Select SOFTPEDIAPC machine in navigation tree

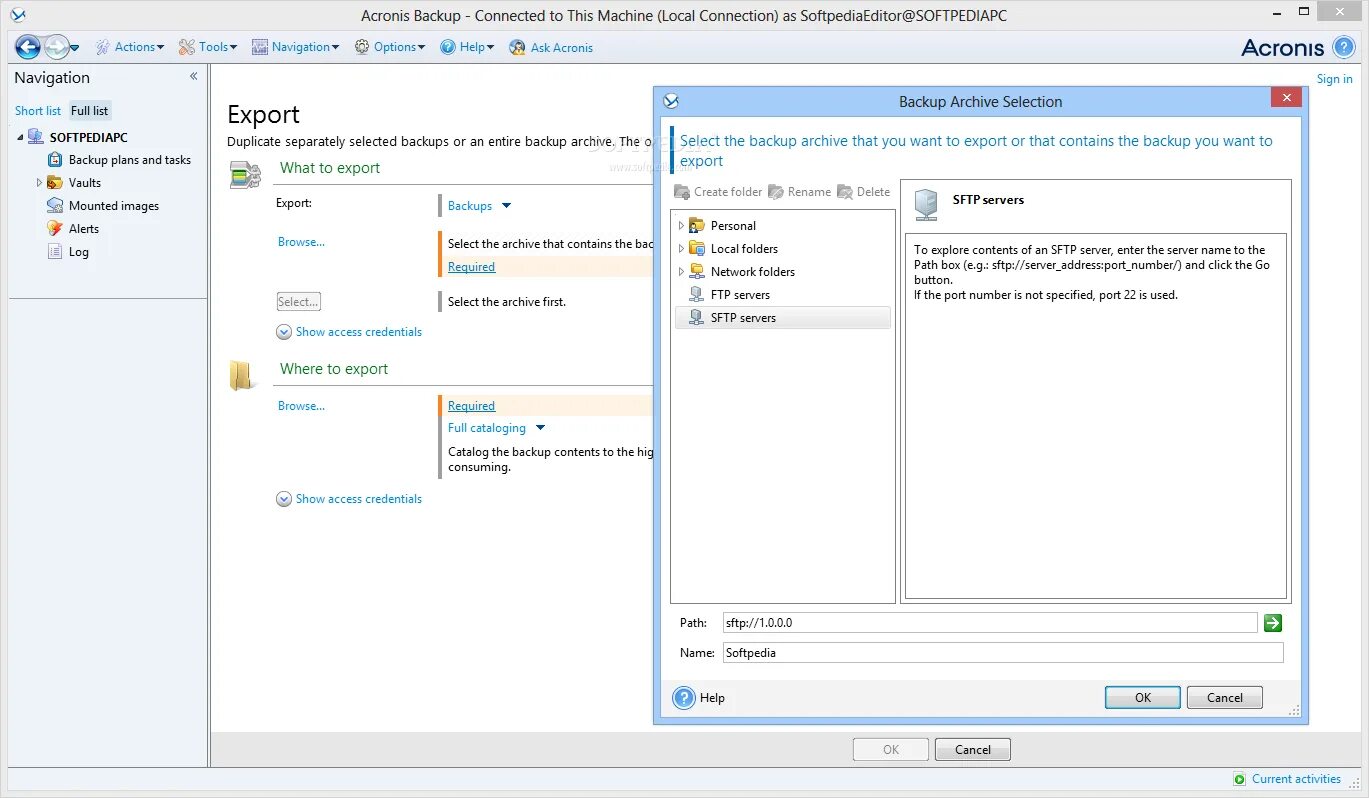coord(88,137)
